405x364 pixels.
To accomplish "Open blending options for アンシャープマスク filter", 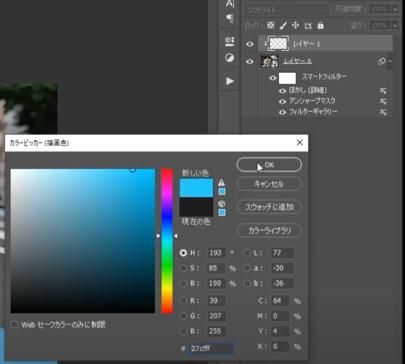I will (x=383, y=101).
